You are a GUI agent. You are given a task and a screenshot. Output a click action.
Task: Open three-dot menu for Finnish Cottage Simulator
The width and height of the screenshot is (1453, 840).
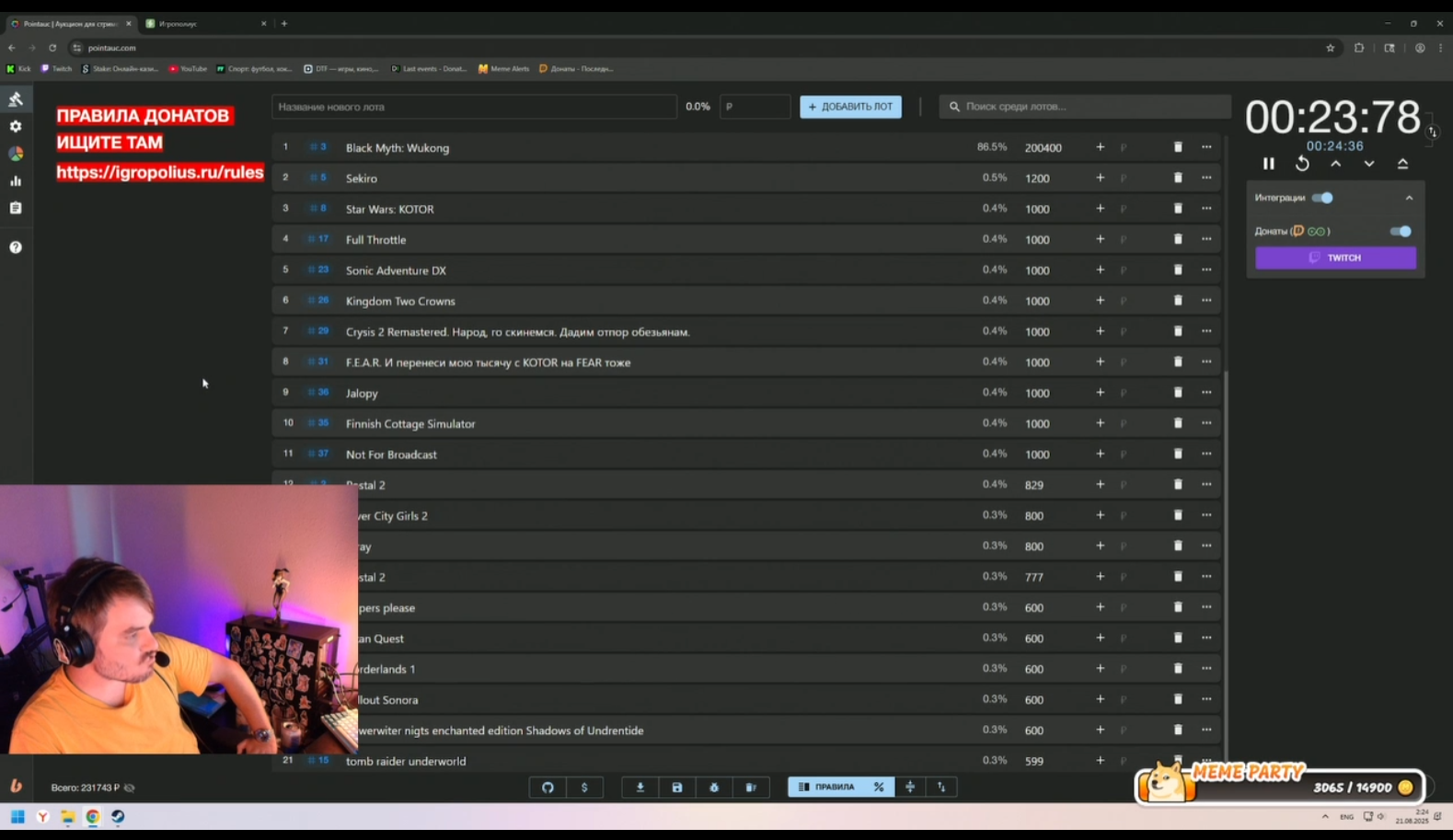(x=1206, y=423)
